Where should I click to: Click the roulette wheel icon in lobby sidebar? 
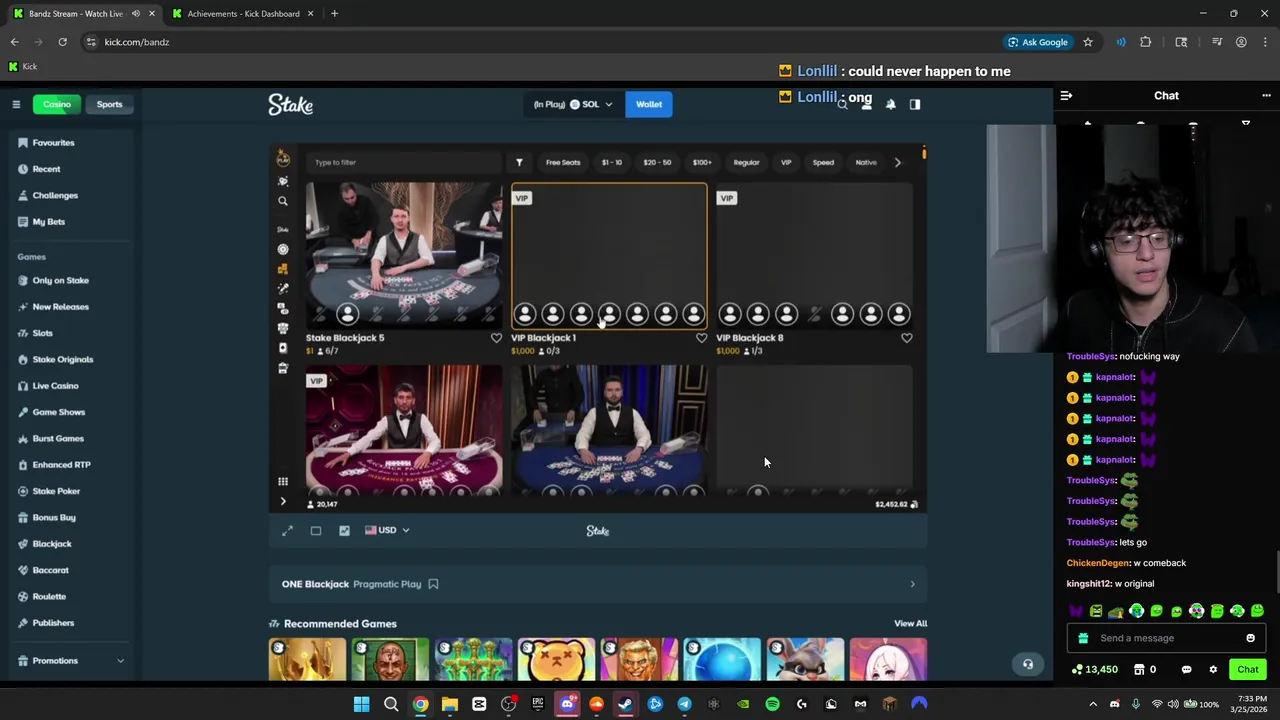click(283, 249)
